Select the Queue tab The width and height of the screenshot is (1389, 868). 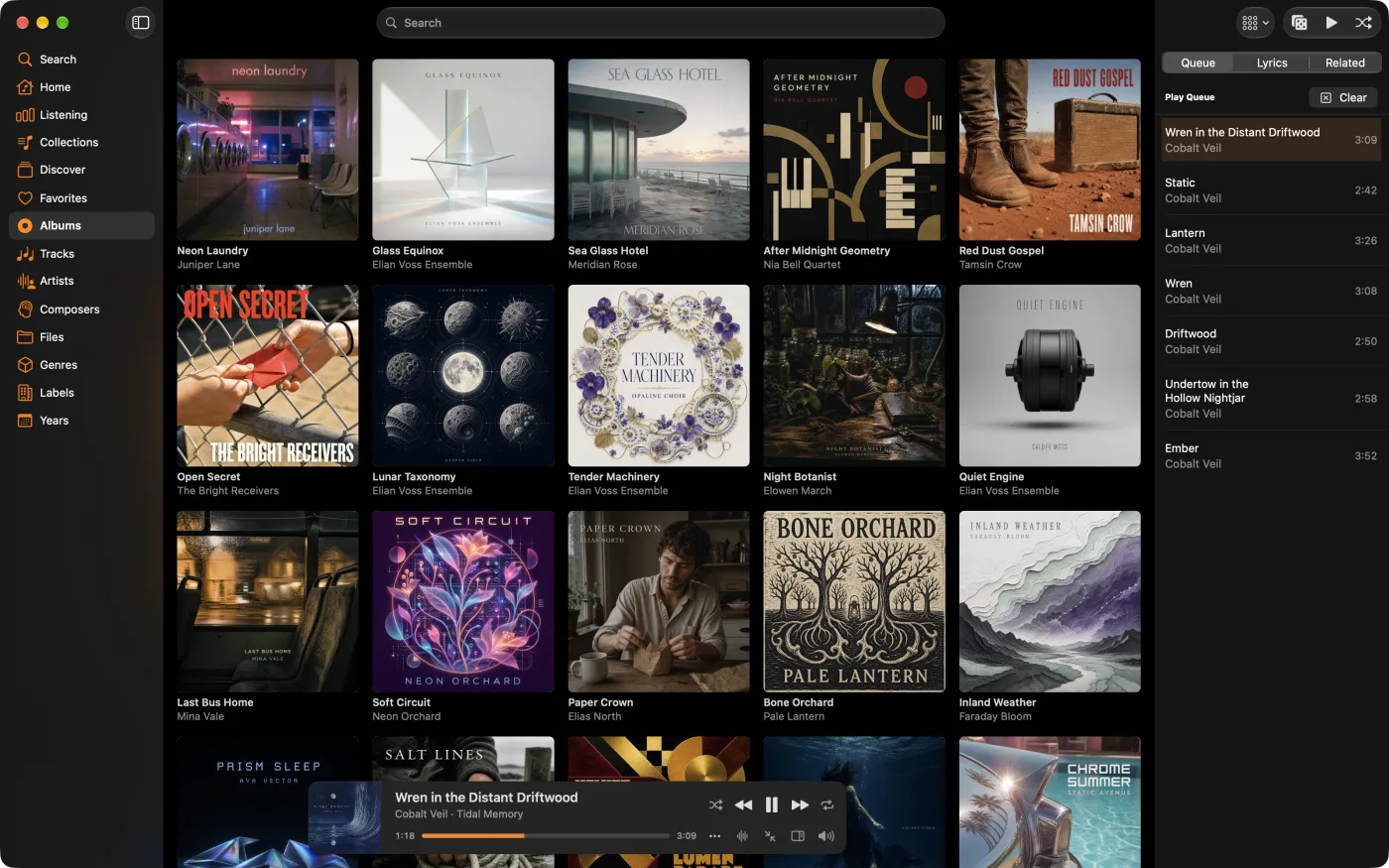pyautogui.click(x=1198, y=63)
